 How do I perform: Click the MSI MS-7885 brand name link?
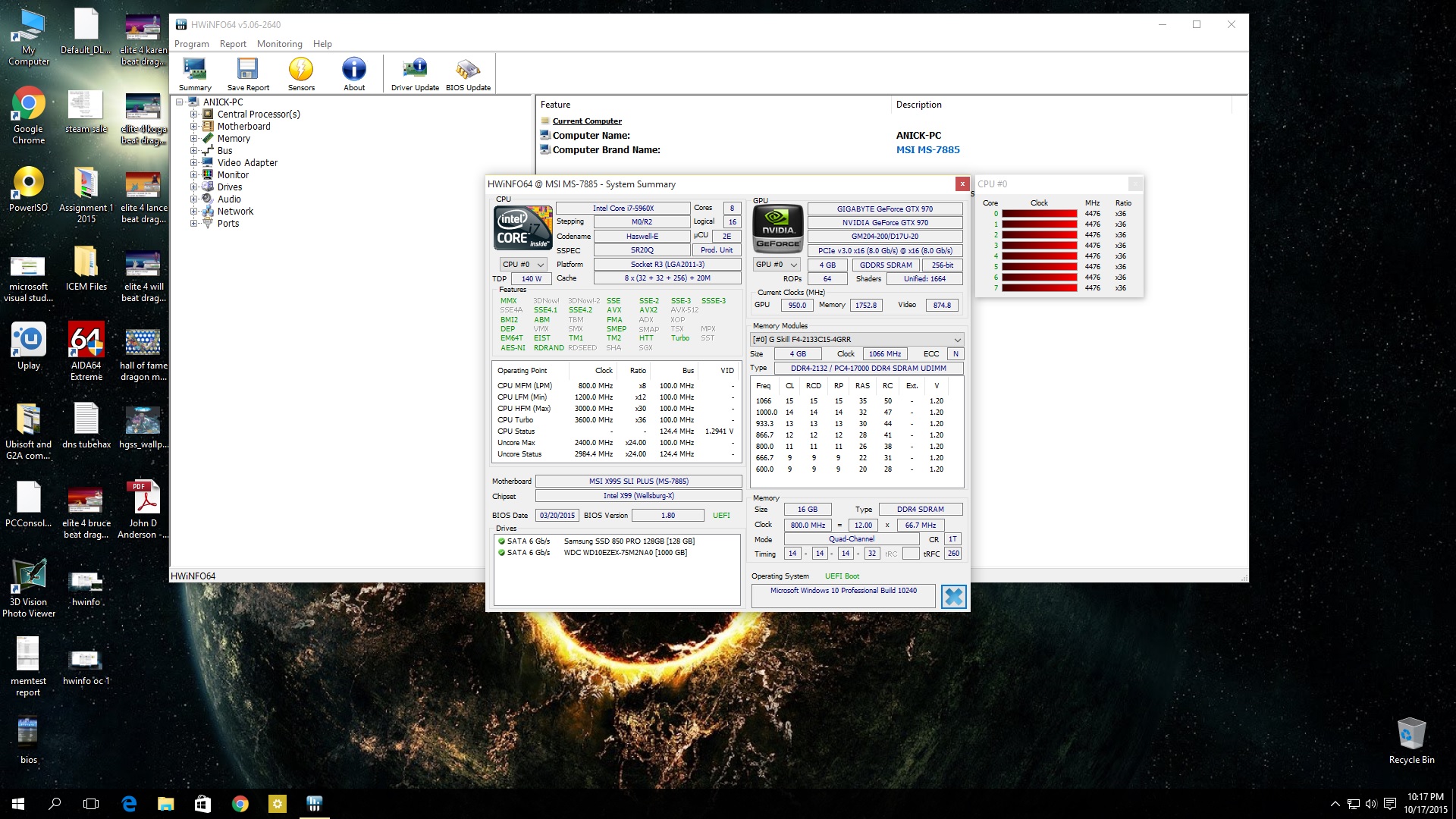click(x=927, y=150)
